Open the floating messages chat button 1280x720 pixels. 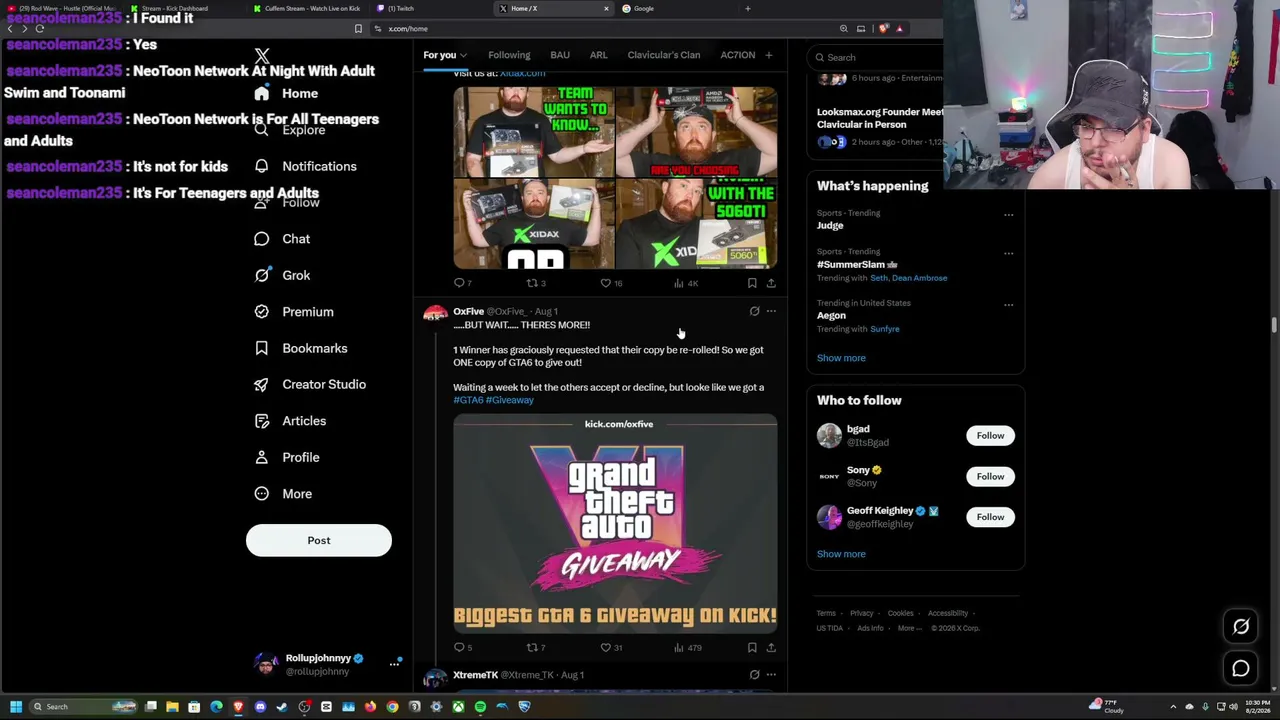[1241, 669]
